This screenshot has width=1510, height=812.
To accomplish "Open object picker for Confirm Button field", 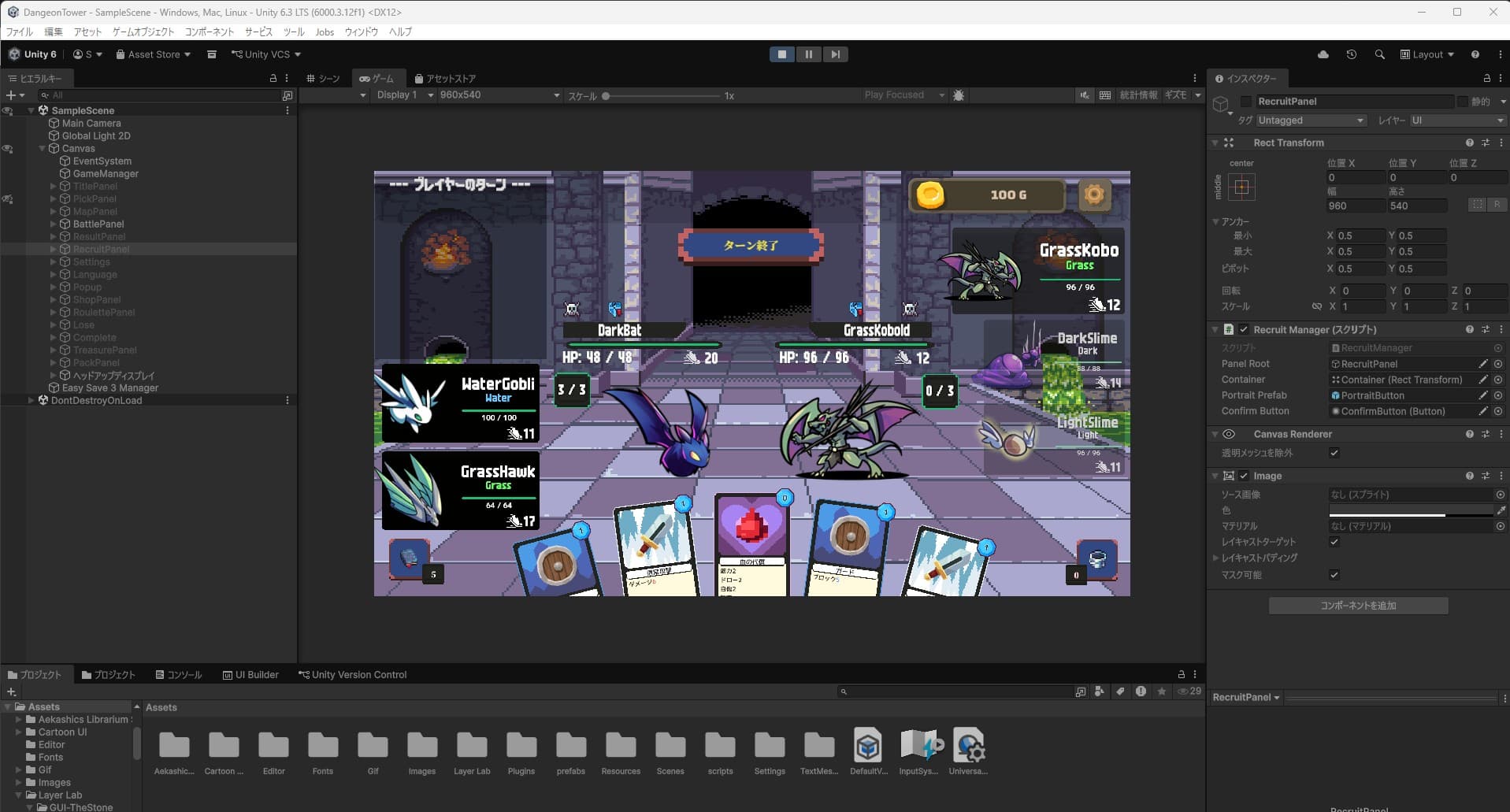I will [x=1498, y=411].
